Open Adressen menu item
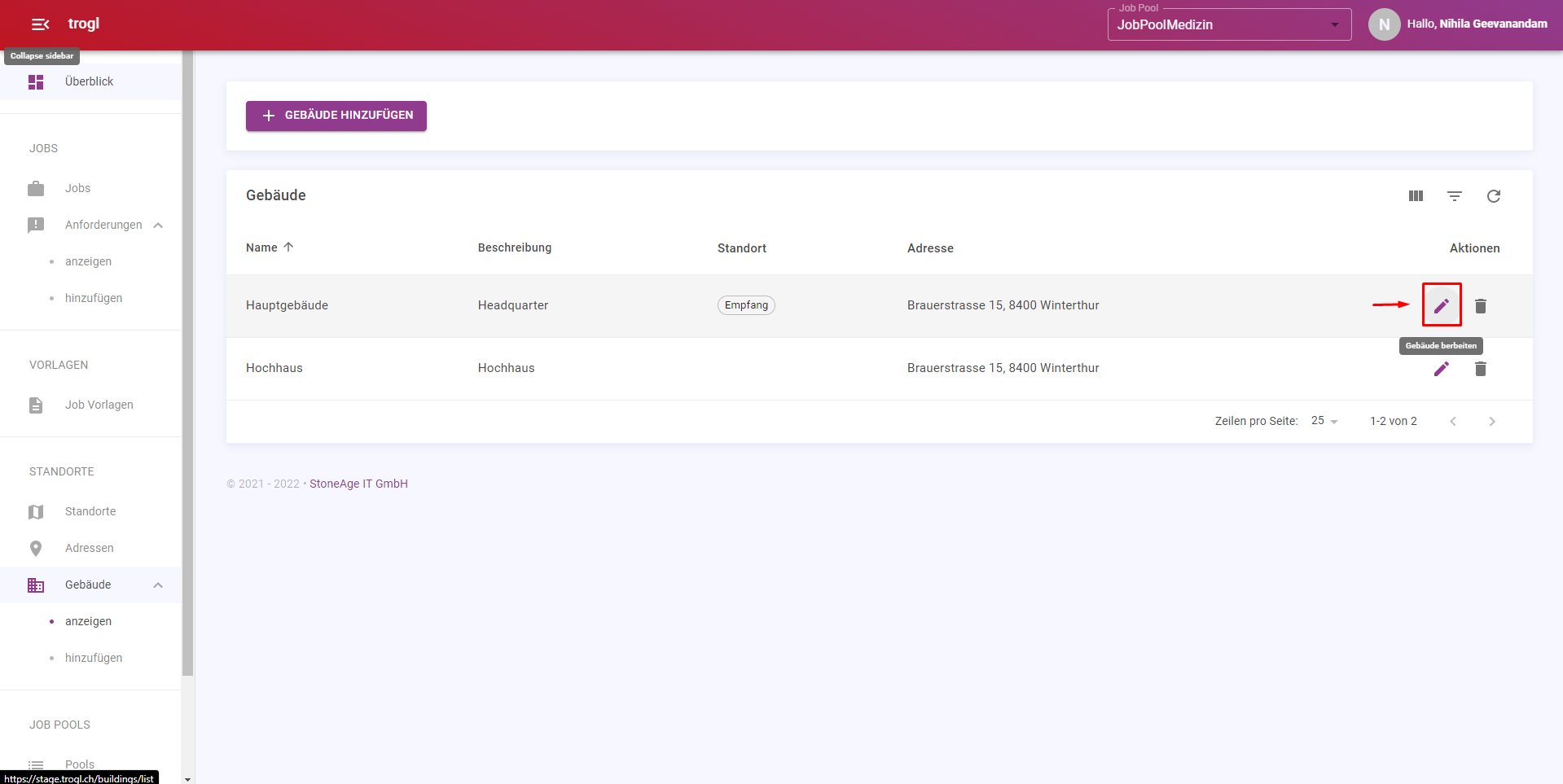Viewport: 1563px width, 784px height. 90,548
